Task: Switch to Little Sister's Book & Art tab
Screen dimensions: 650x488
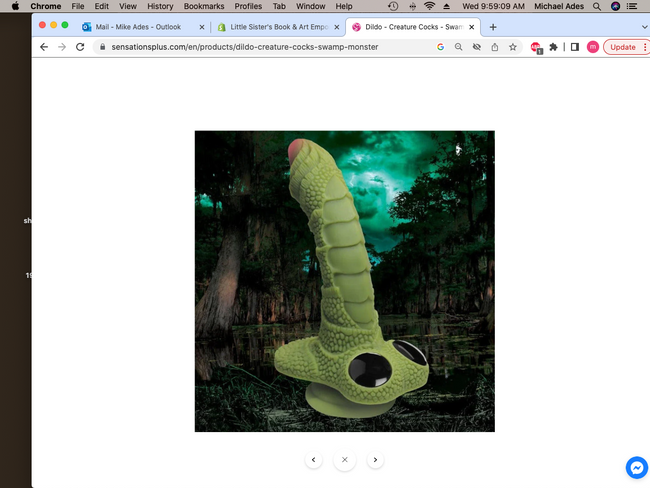Action: pyautogui.click(x=275, y=27)
